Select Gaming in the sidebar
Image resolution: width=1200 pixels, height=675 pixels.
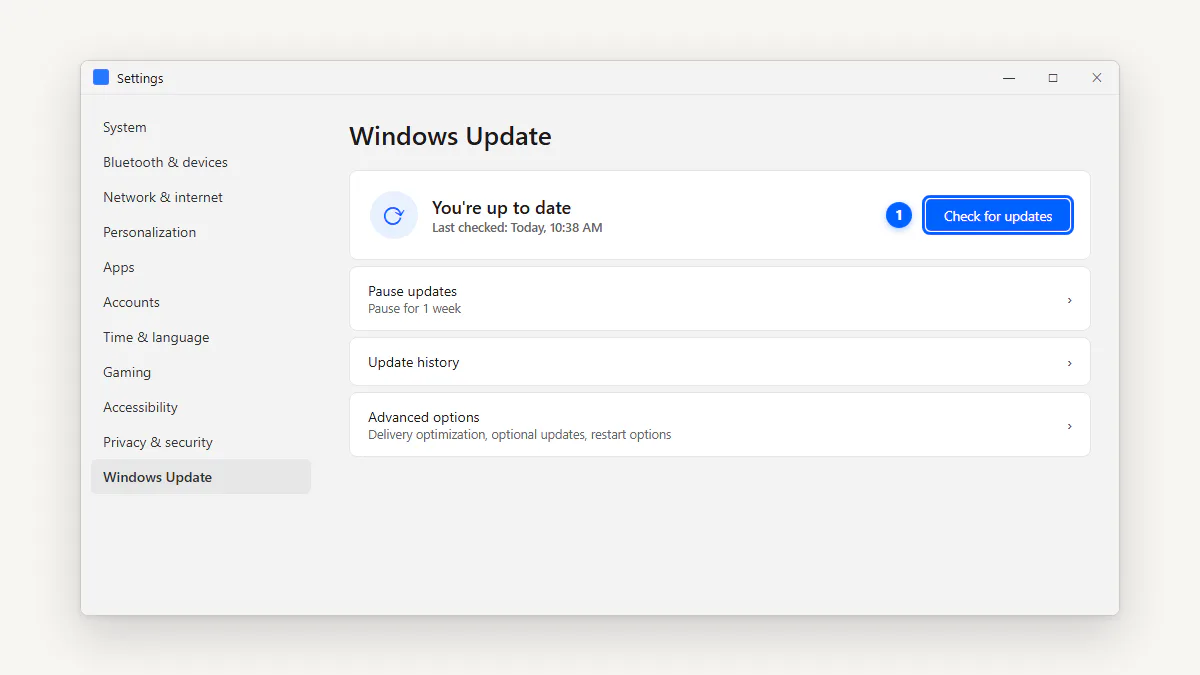201,372
